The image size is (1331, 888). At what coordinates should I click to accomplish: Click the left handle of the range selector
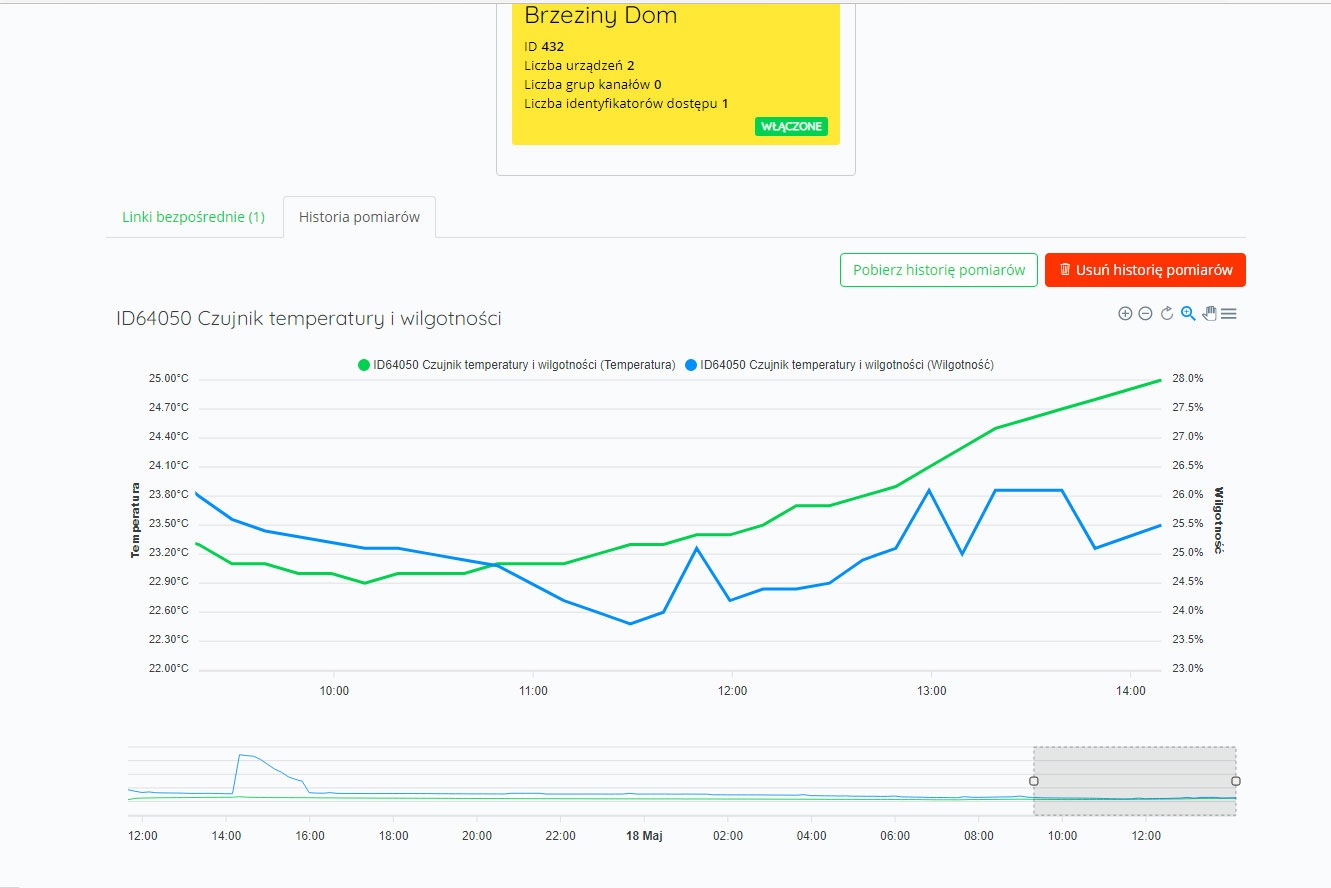(x=1034, y=781)
